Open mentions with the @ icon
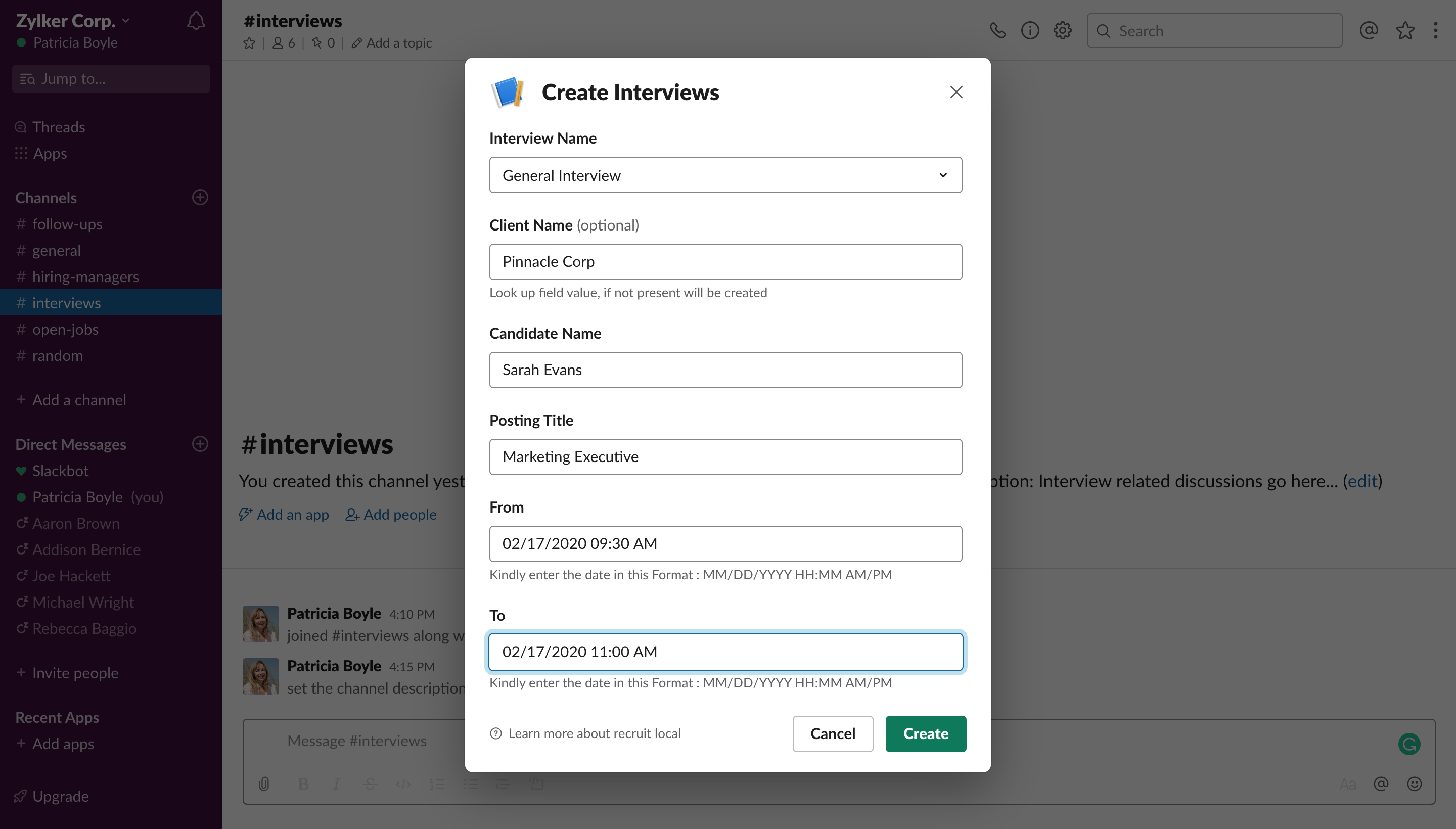 (x=1369, y=30)
